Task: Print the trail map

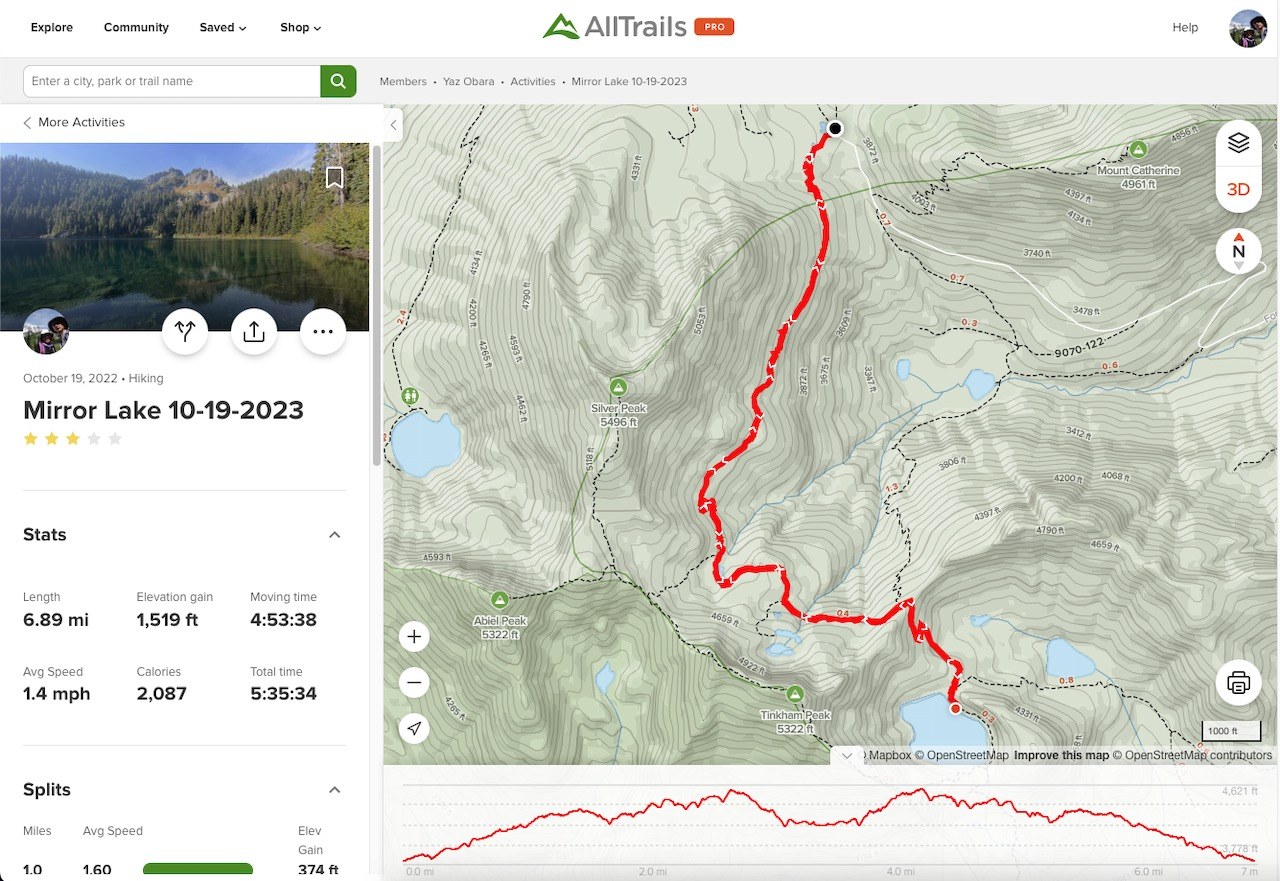Action: click(1238, 684)
